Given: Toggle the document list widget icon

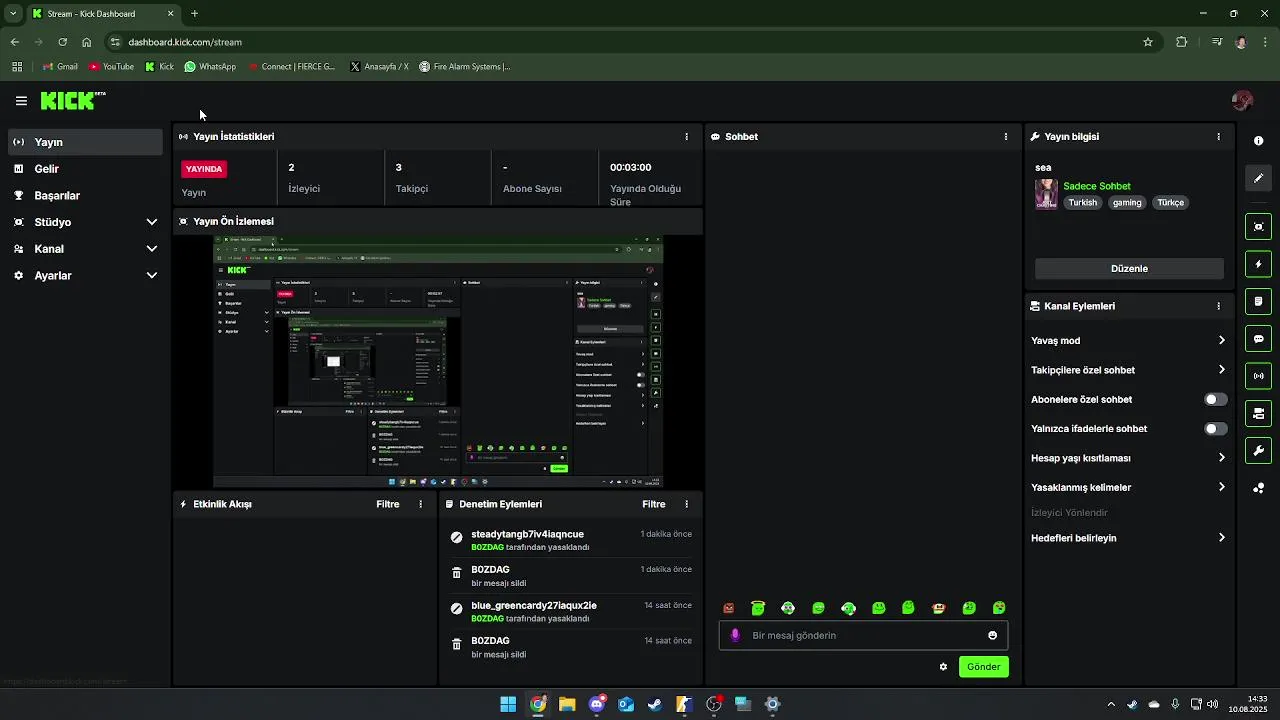Looking at the screenshot, I should [1258, 301].
